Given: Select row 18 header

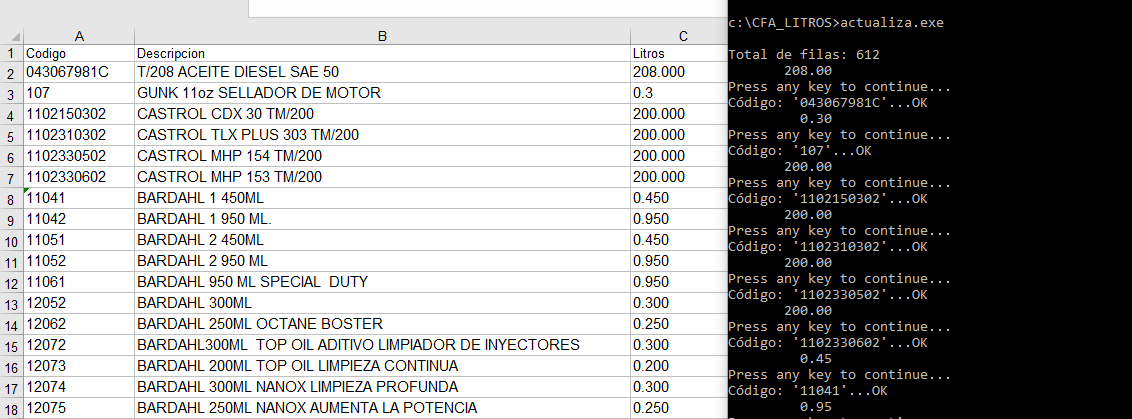Looking at the screenshot, I should 12,408.
